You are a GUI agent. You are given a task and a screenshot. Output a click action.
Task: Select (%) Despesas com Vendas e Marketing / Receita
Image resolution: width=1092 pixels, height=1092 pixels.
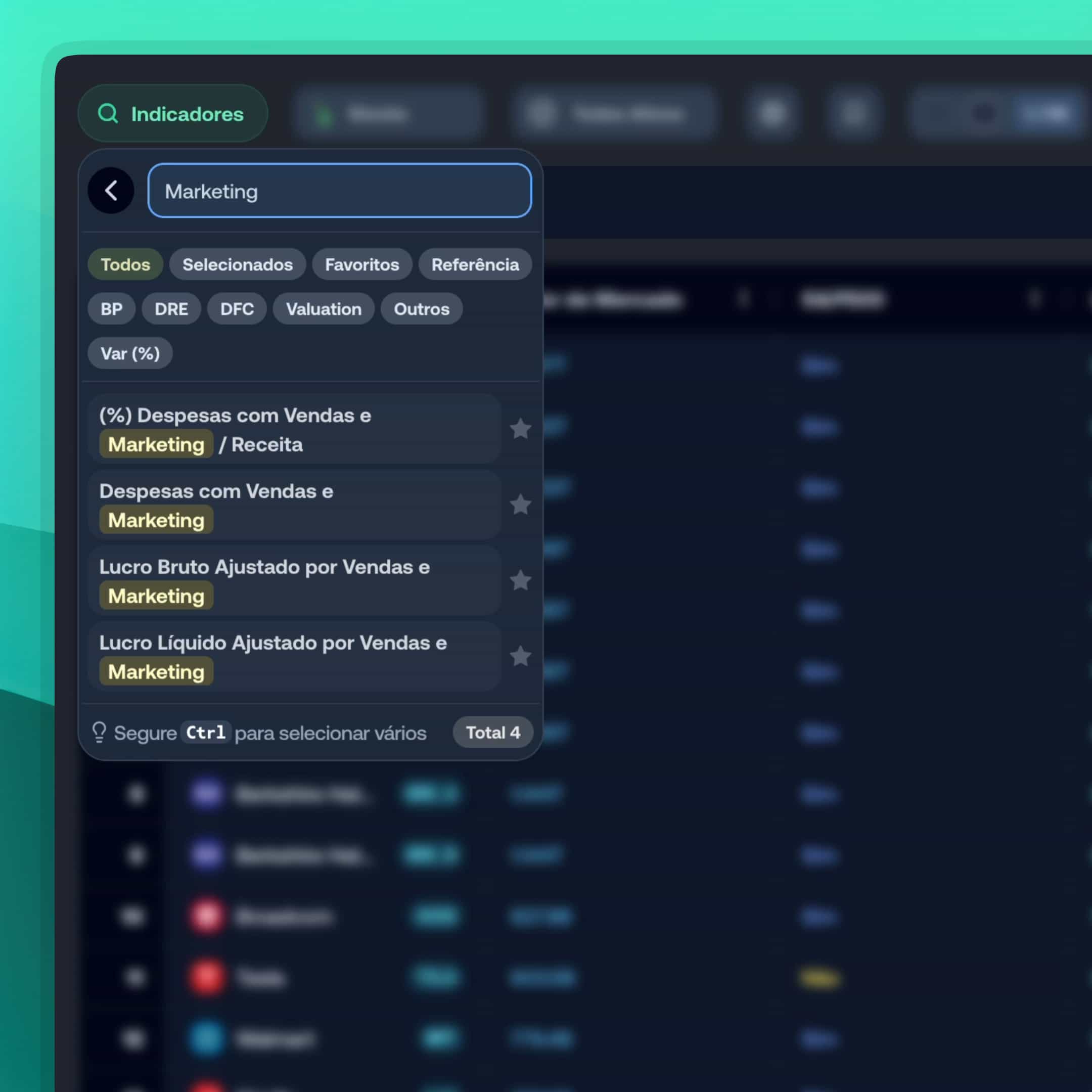click(294, 430)
